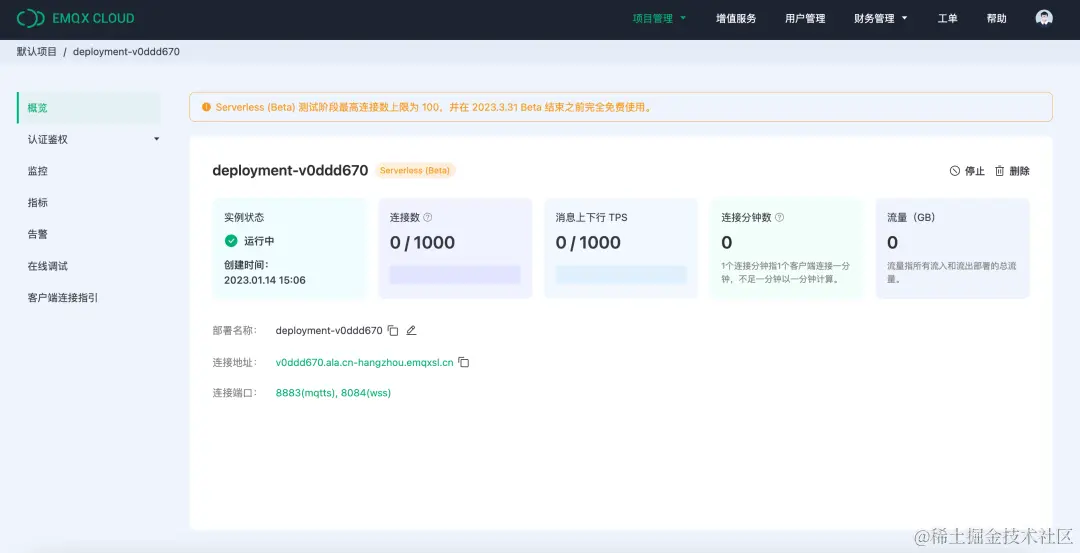The image size is (1080, 553).
Task: Click the 消息上下行 TPS label
Action: coord(592,217)
